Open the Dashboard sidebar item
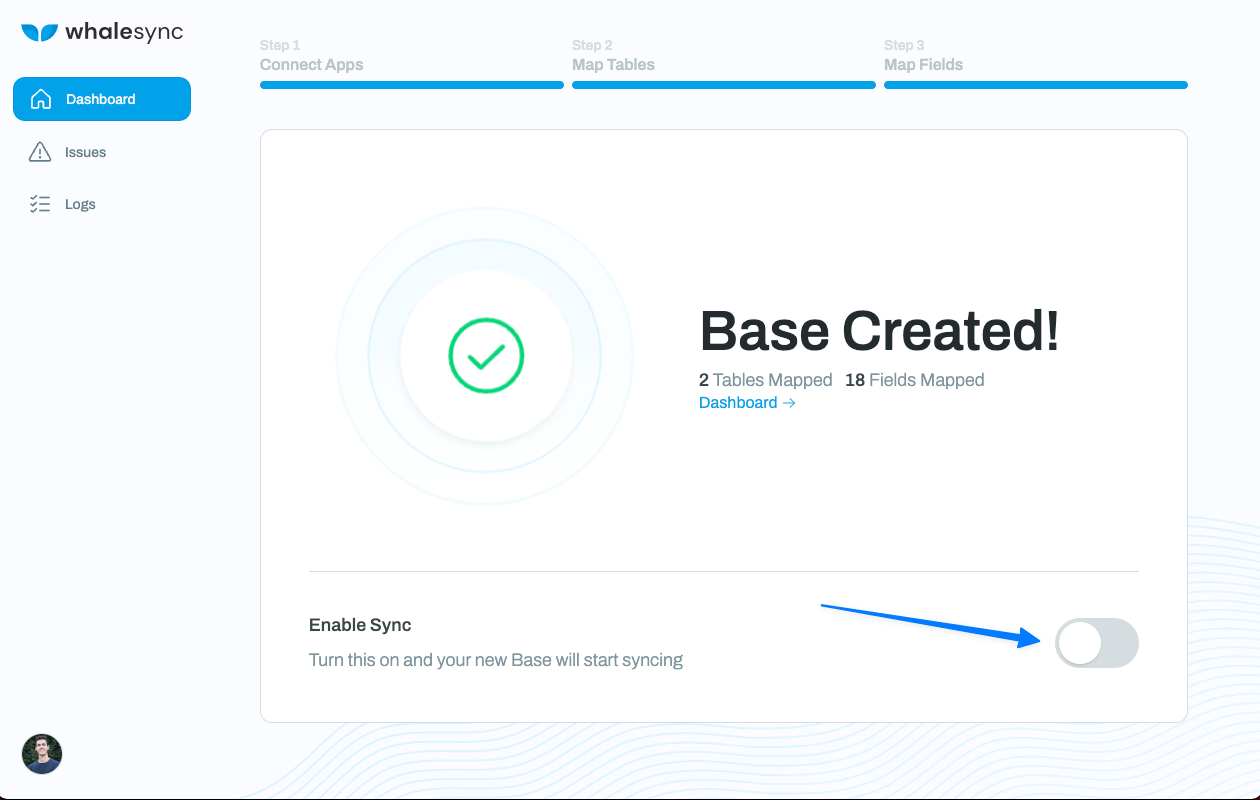1260x800 pixels. (102, 99)
